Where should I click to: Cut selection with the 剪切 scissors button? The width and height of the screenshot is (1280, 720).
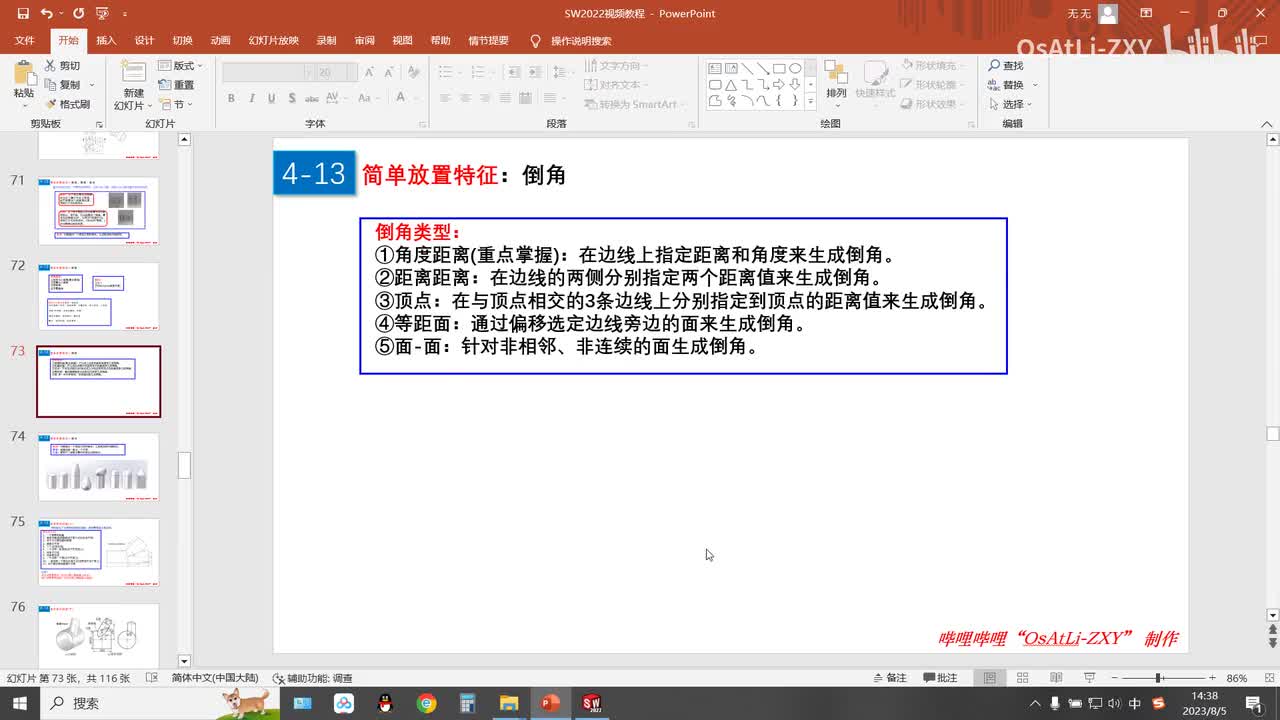click(63, 66)
